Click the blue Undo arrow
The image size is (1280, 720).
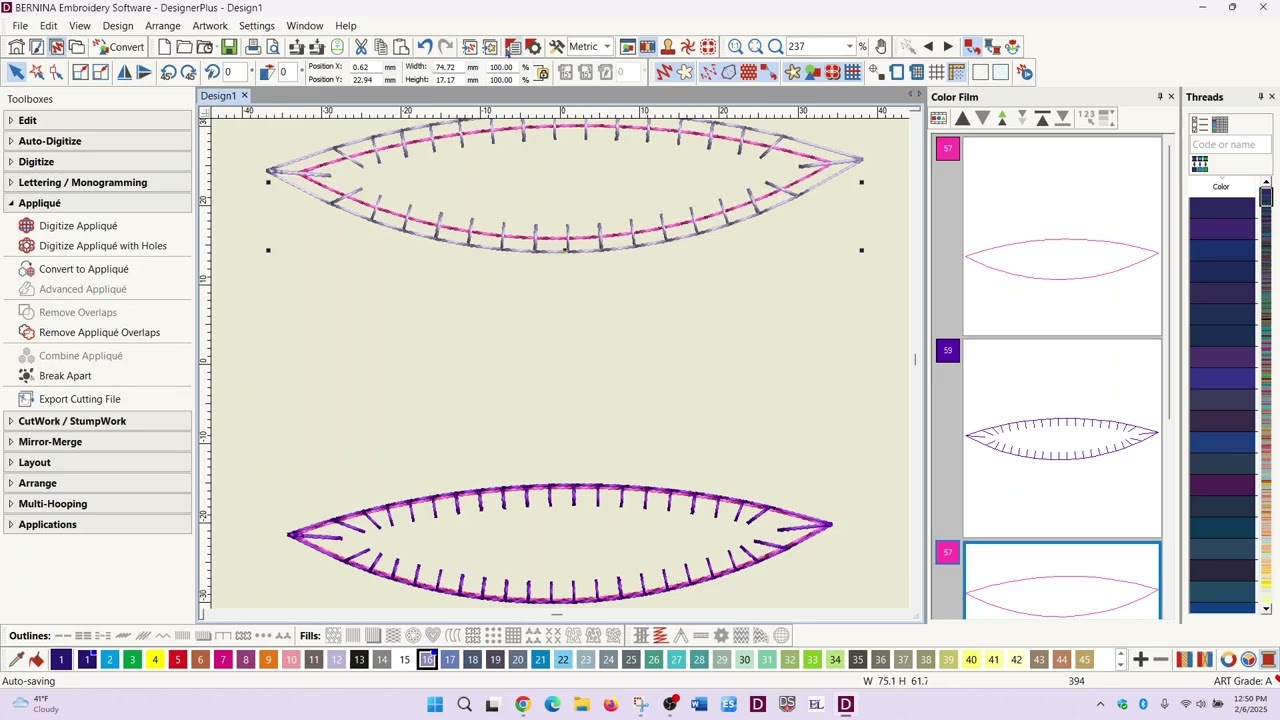425,47
